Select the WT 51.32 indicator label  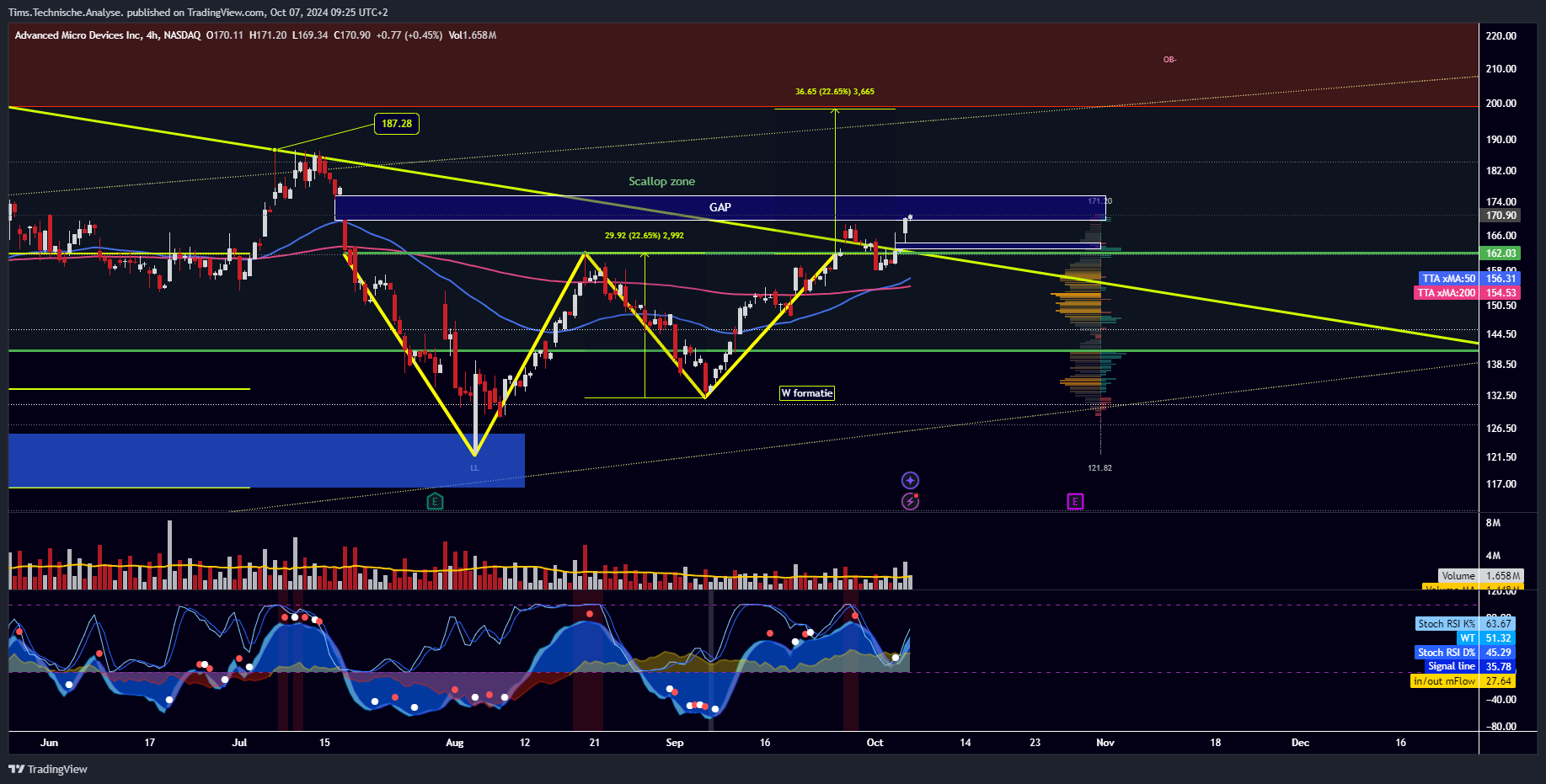tap(1485, 638)
